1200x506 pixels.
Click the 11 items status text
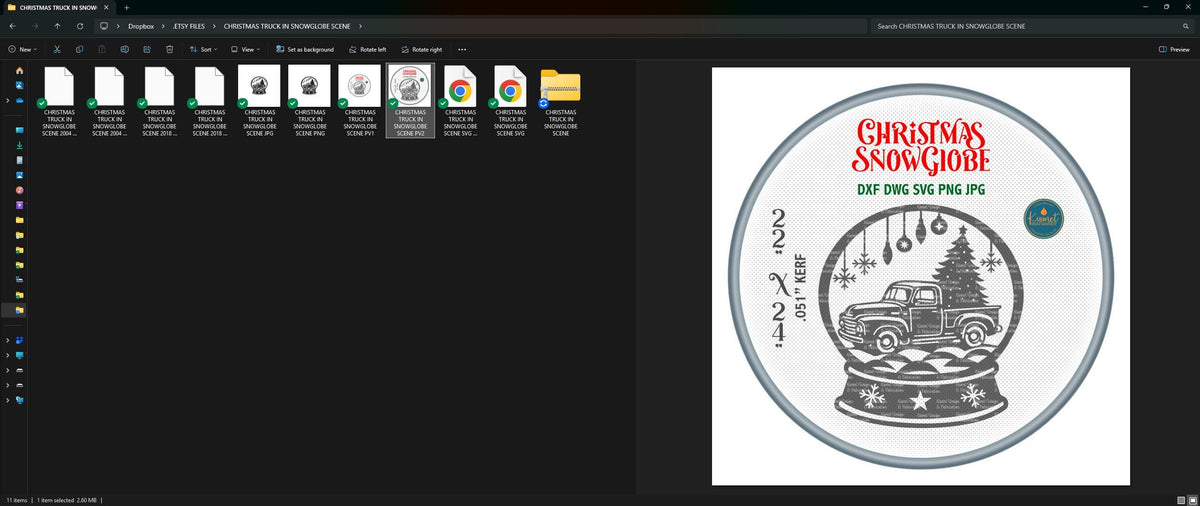point(17,499)
